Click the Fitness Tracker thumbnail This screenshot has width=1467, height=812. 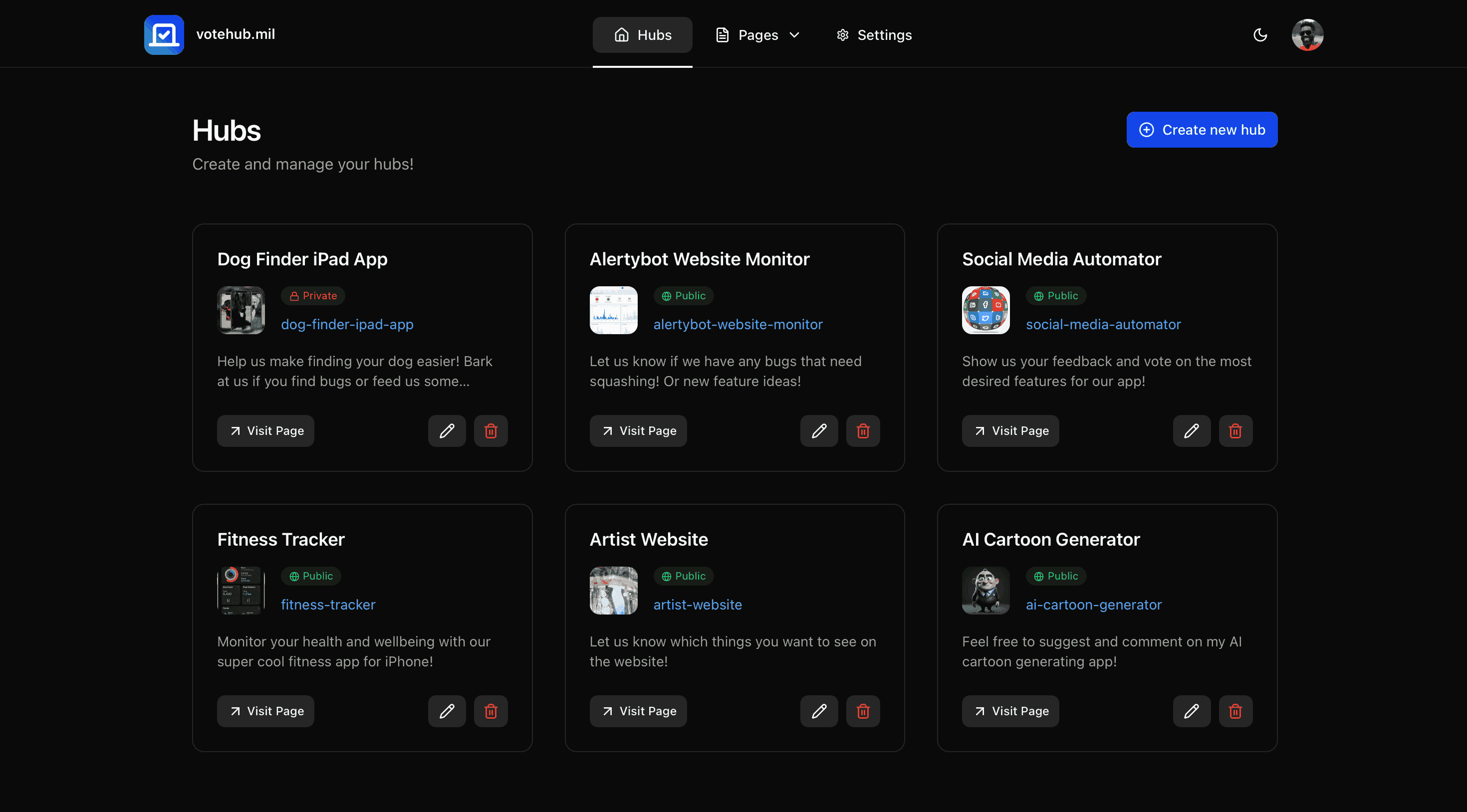241,591
